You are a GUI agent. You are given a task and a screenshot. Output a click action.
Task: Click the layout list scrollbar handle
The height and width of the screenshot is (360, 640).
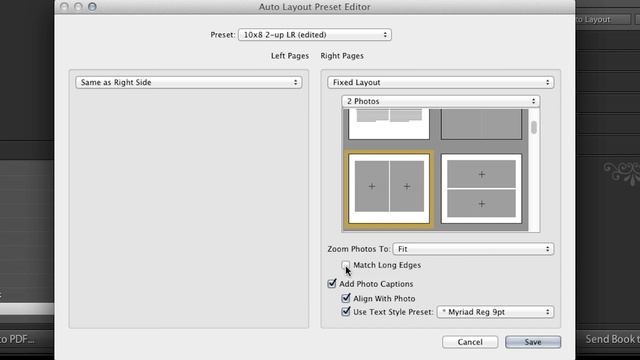click(x=534, y=127)
